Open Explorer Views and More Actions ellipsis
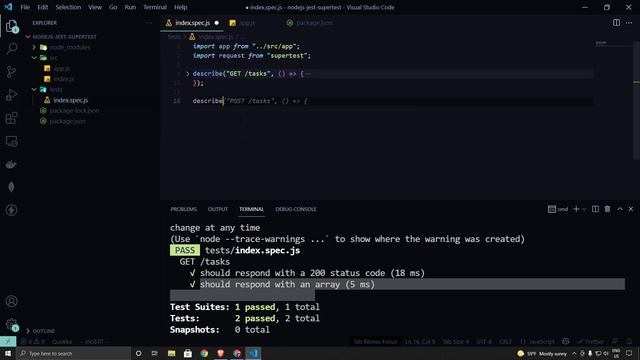Screen dimensions: 640x360 (149, 23)
